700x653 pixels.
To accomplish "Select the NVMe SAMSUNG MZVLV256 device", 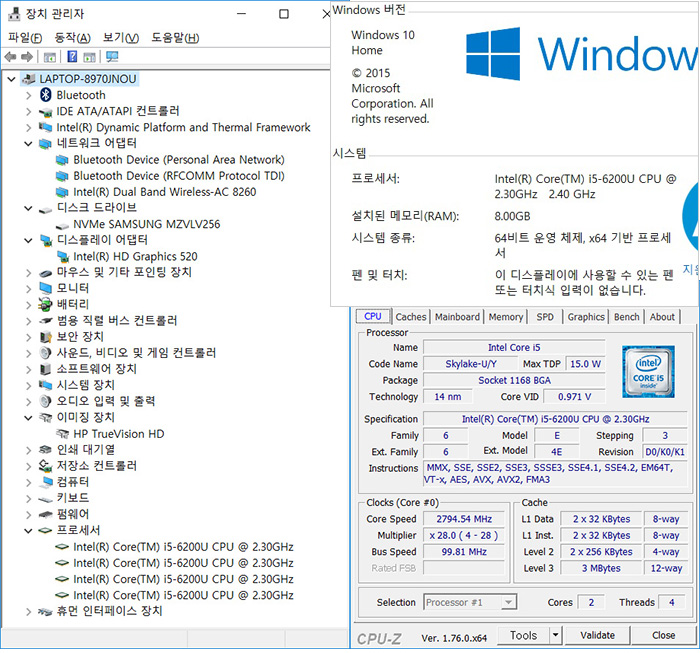I will click(146, 224).
